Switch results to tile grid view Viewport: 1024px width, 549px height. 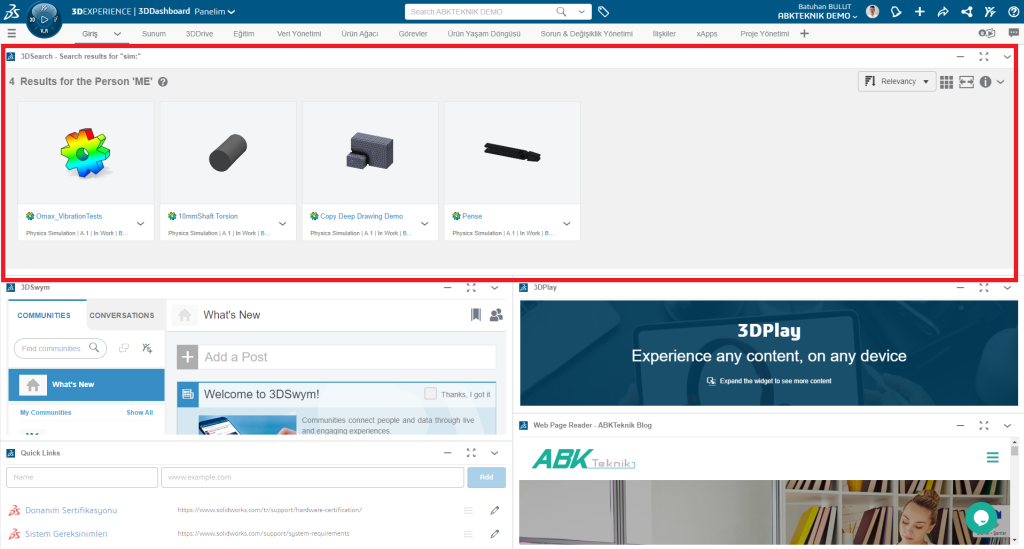click(946, 82)
